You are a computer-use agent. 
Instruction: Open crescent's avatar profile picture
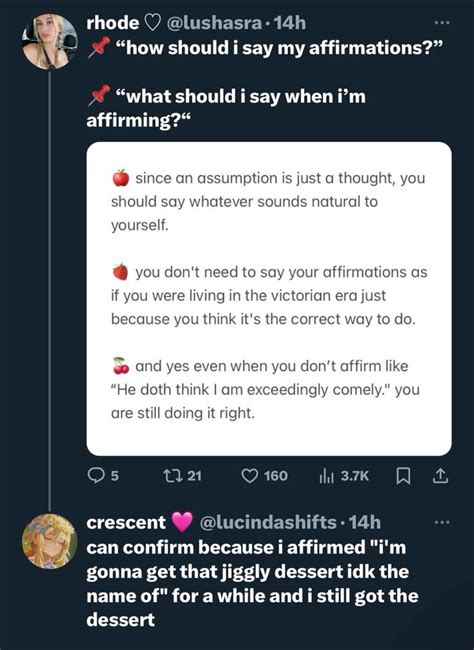(49, 541)
